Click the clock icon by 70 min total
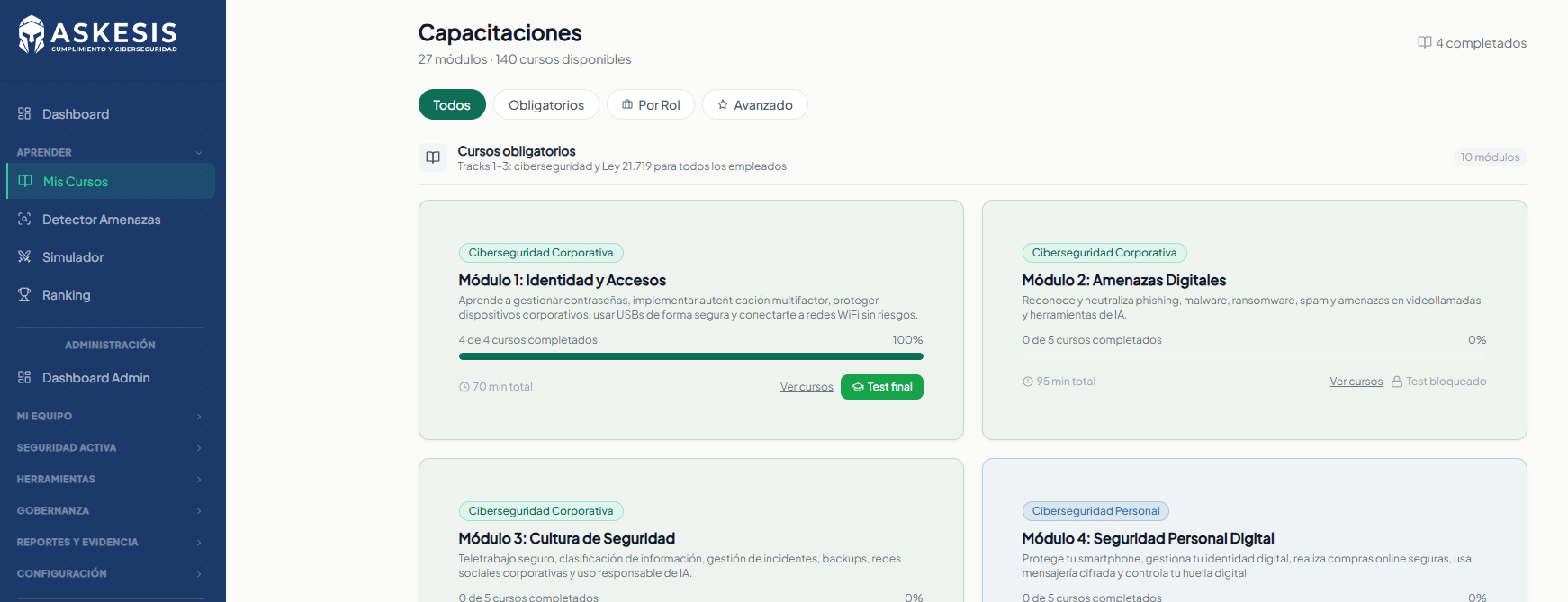 coord(464,387)
